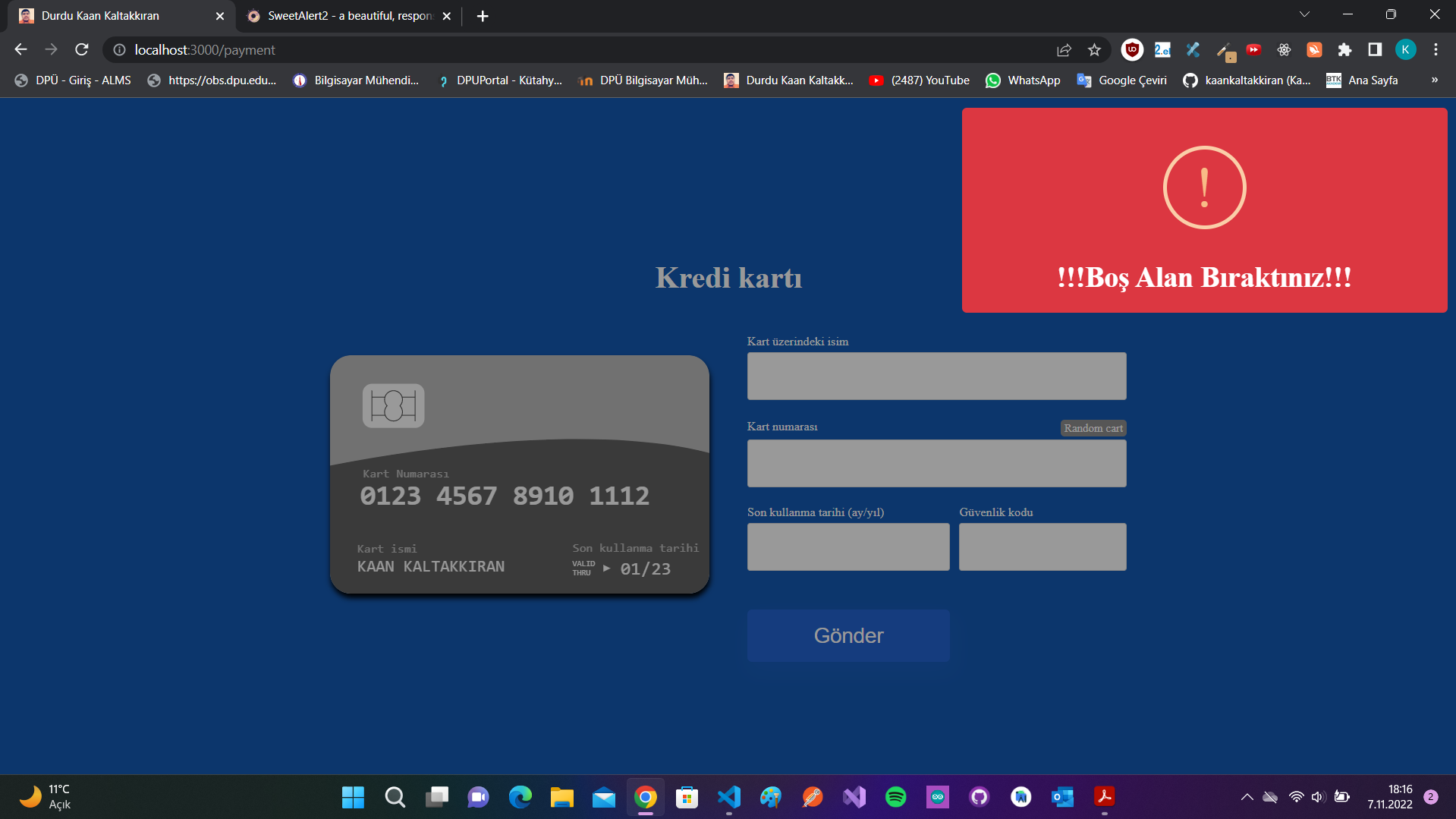Click the share icon in address bar

(x=1064, y=49)
